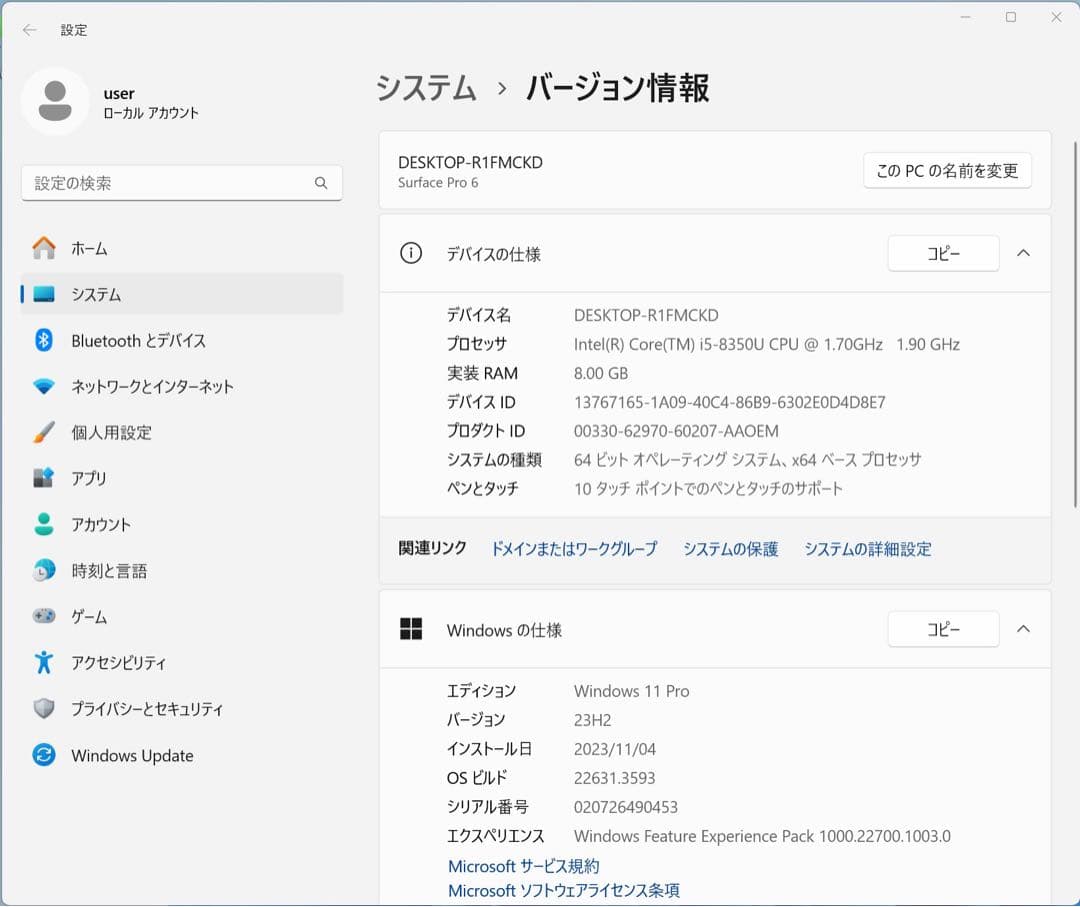Open Windows Update from the sidebar
This screenshot has width=1080, height=907.
(132, 755)
